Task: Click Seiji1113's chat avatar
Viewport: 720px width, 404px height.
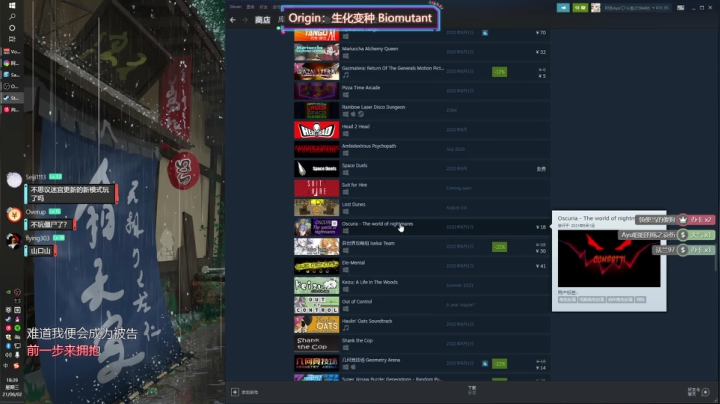Action: (x=14, y=180)
